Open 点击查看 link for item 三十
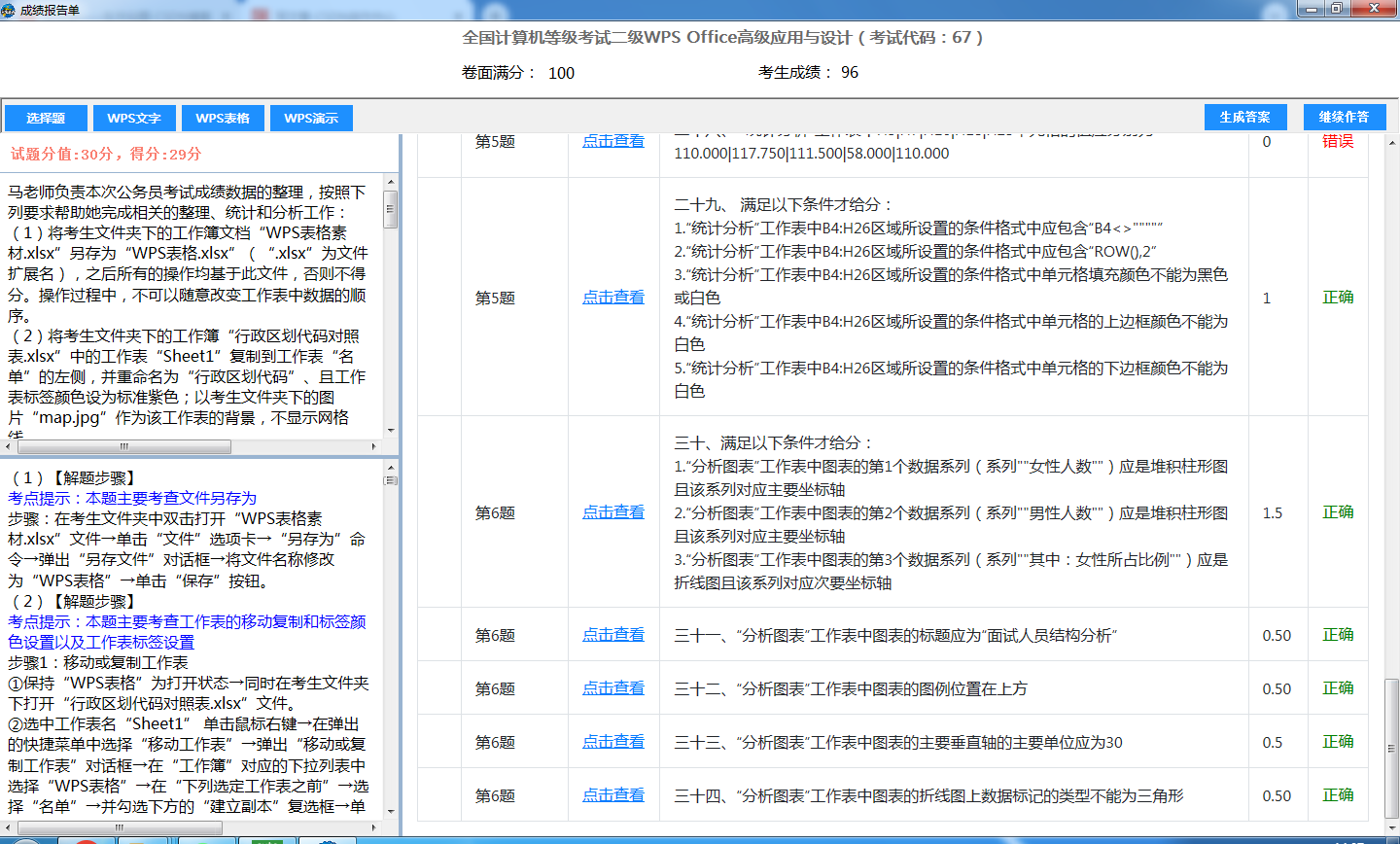1400x844 pixels. point(613,512)
